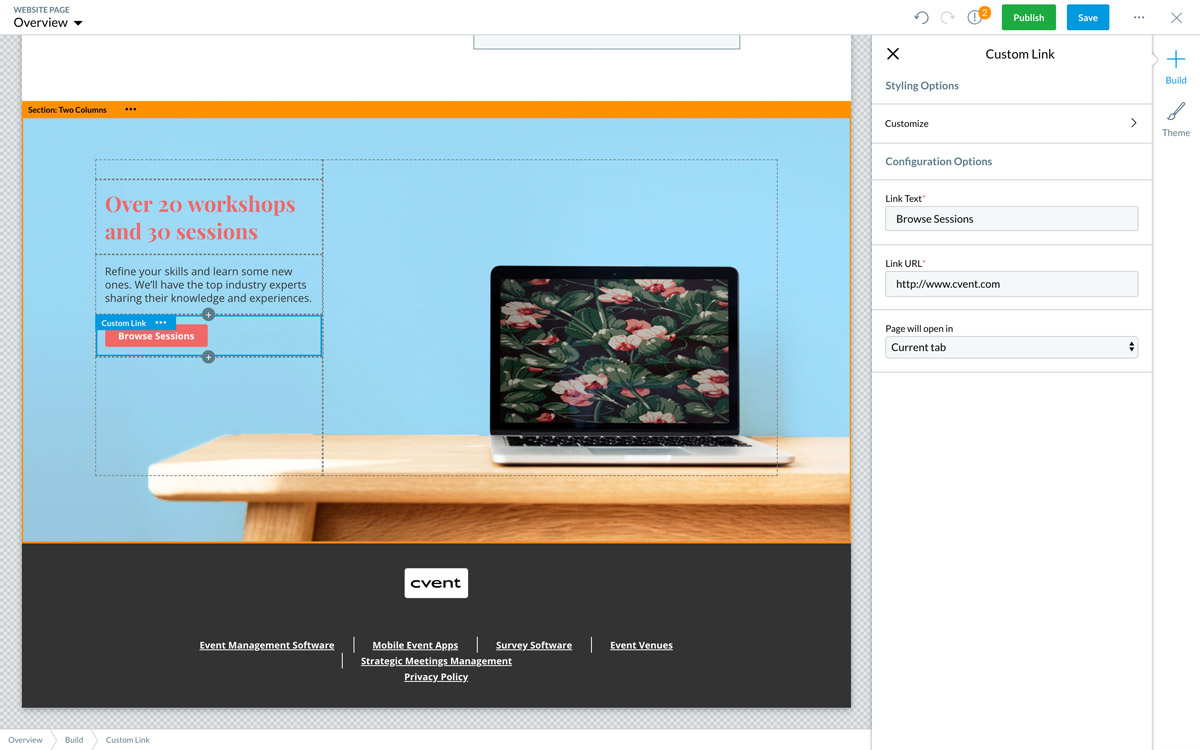Click the redo arrow icon
This screenshot has height=750, width=1200.
coord(947,18)
